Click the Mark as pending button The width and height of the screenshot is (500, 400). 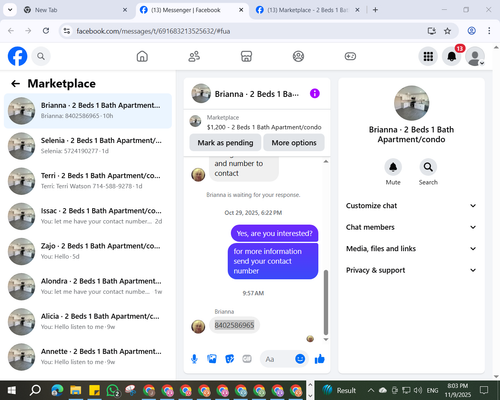pos(225,143)
